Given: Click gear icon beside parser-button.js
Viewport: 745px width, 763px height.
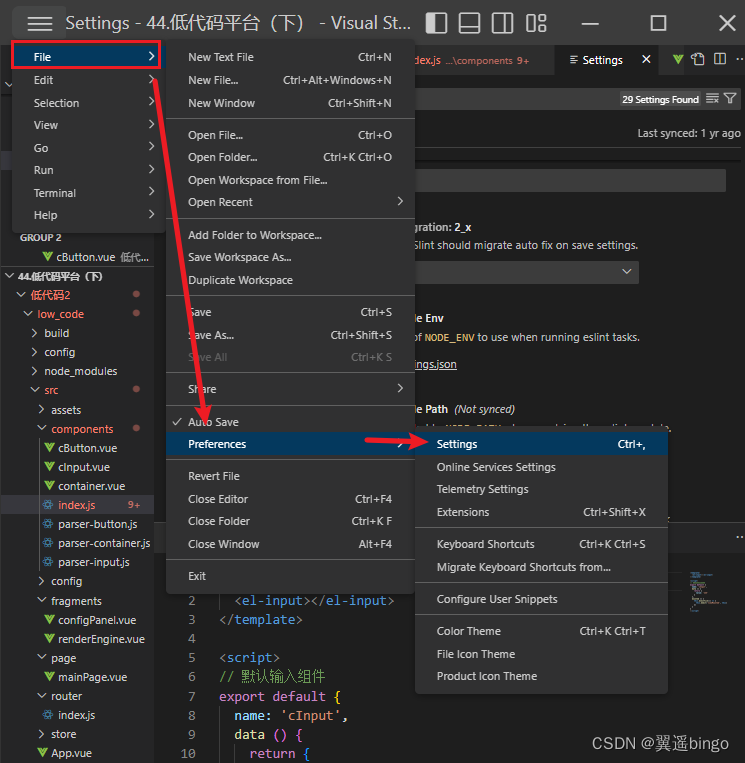Looking at the screenshot, I should click(x=48, y=524).
